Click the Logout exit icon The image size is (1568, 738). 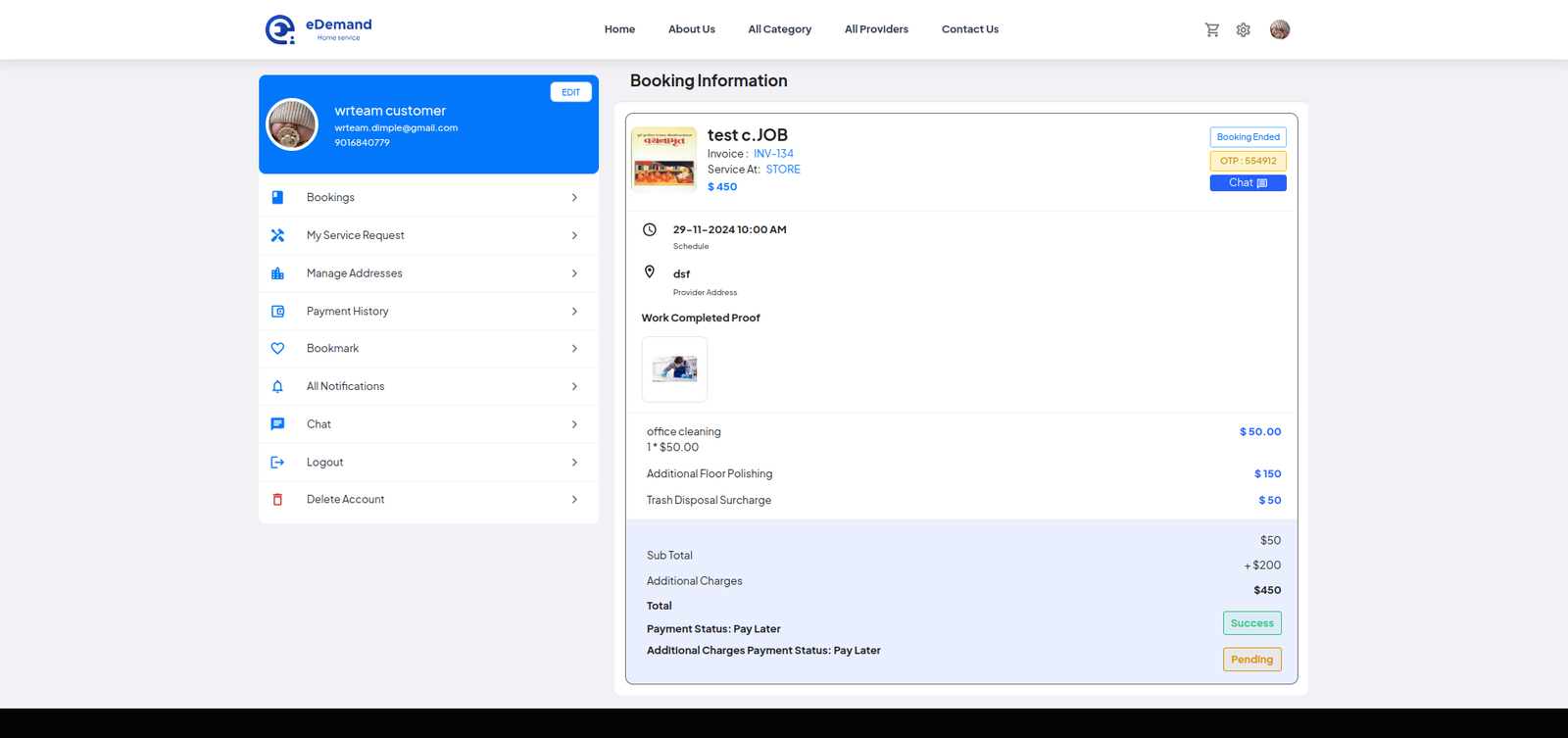(277, 463)
